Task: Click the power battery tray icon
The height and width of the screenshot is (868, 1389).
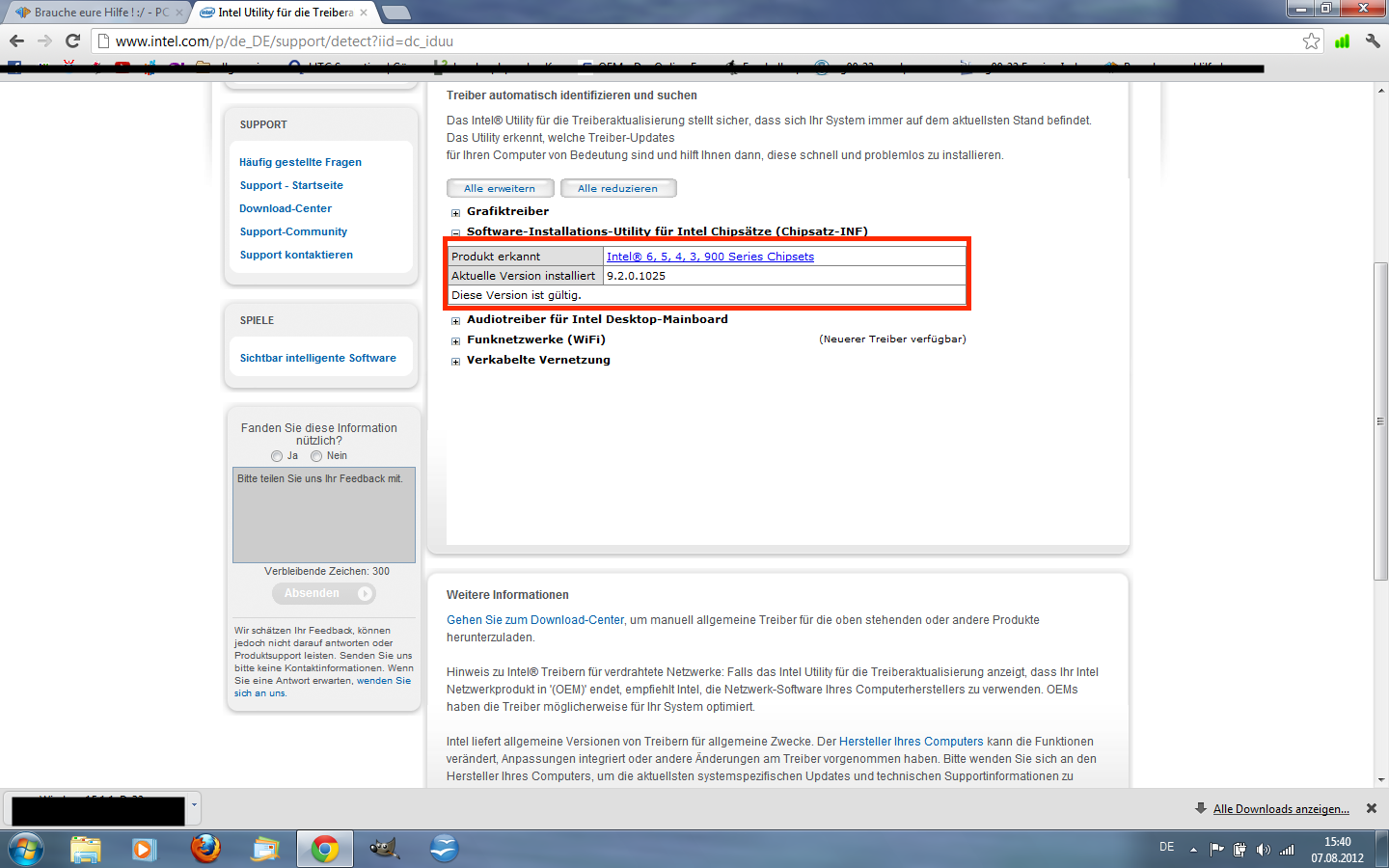Action: [1240, 850]
